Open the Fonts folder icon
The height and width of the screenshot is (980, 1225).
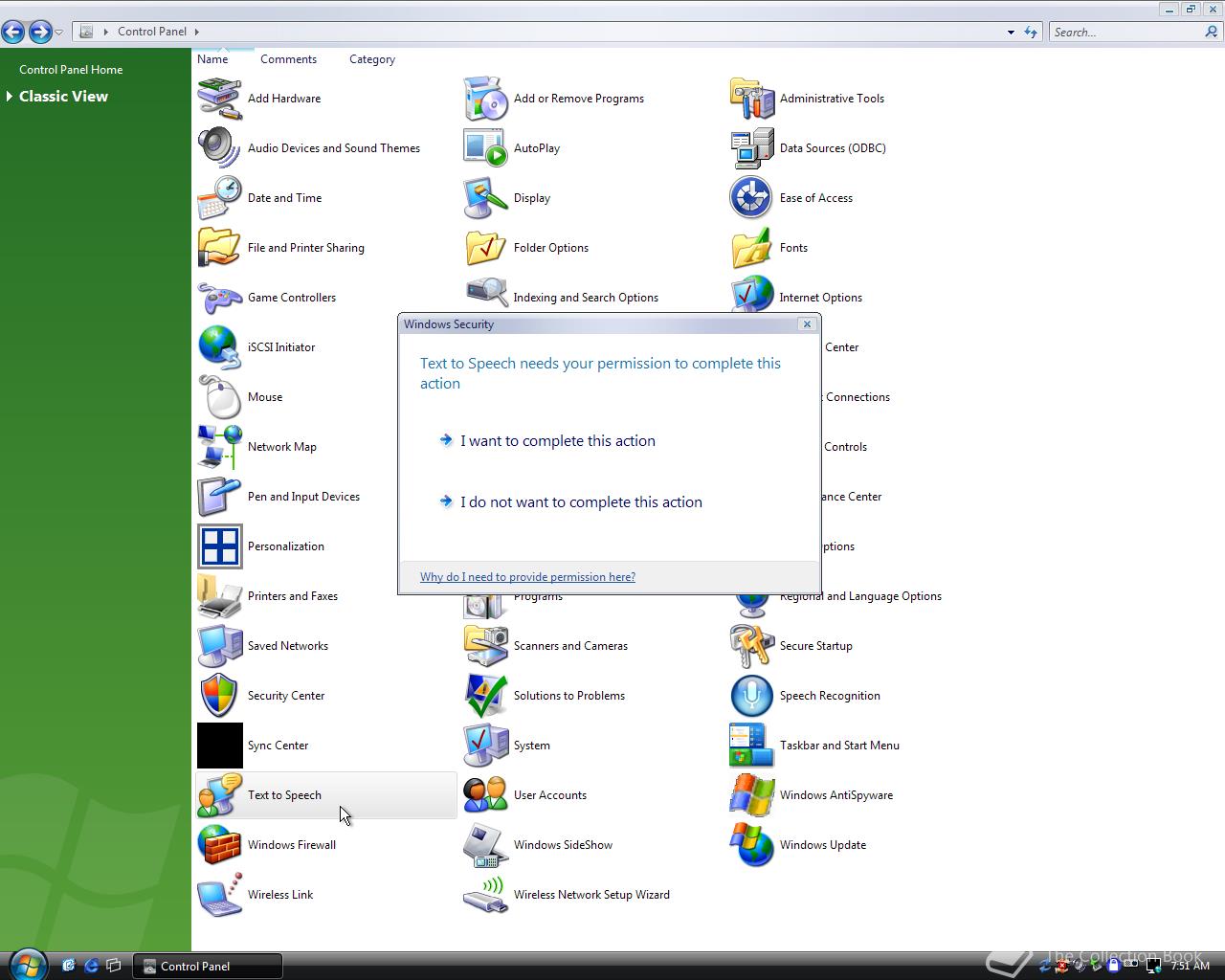[x=751, y=248]
